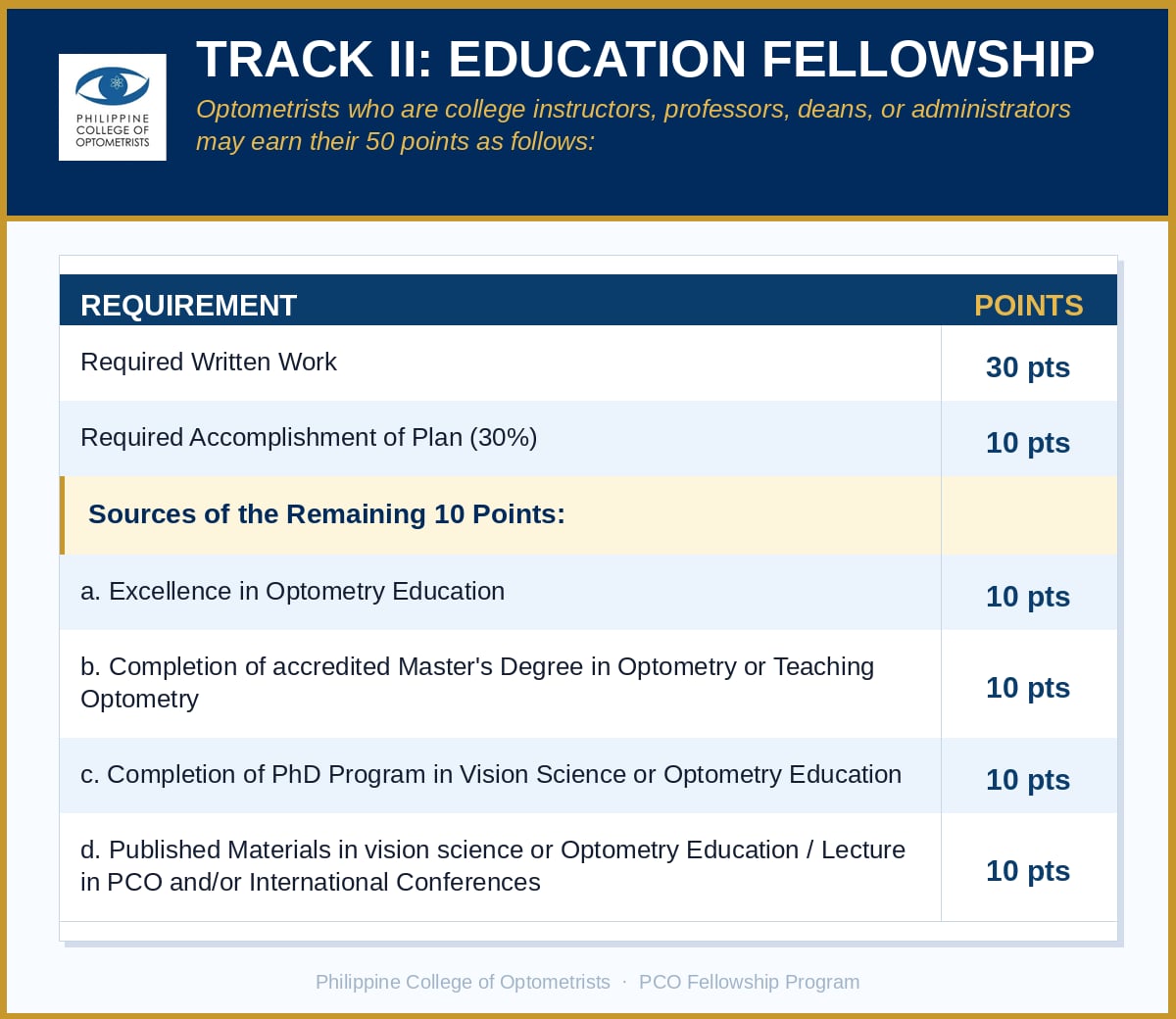Select Required Accomplishment of Plan (30%) row
This screenshot has width=1176, height=1019.
point(588,438)
